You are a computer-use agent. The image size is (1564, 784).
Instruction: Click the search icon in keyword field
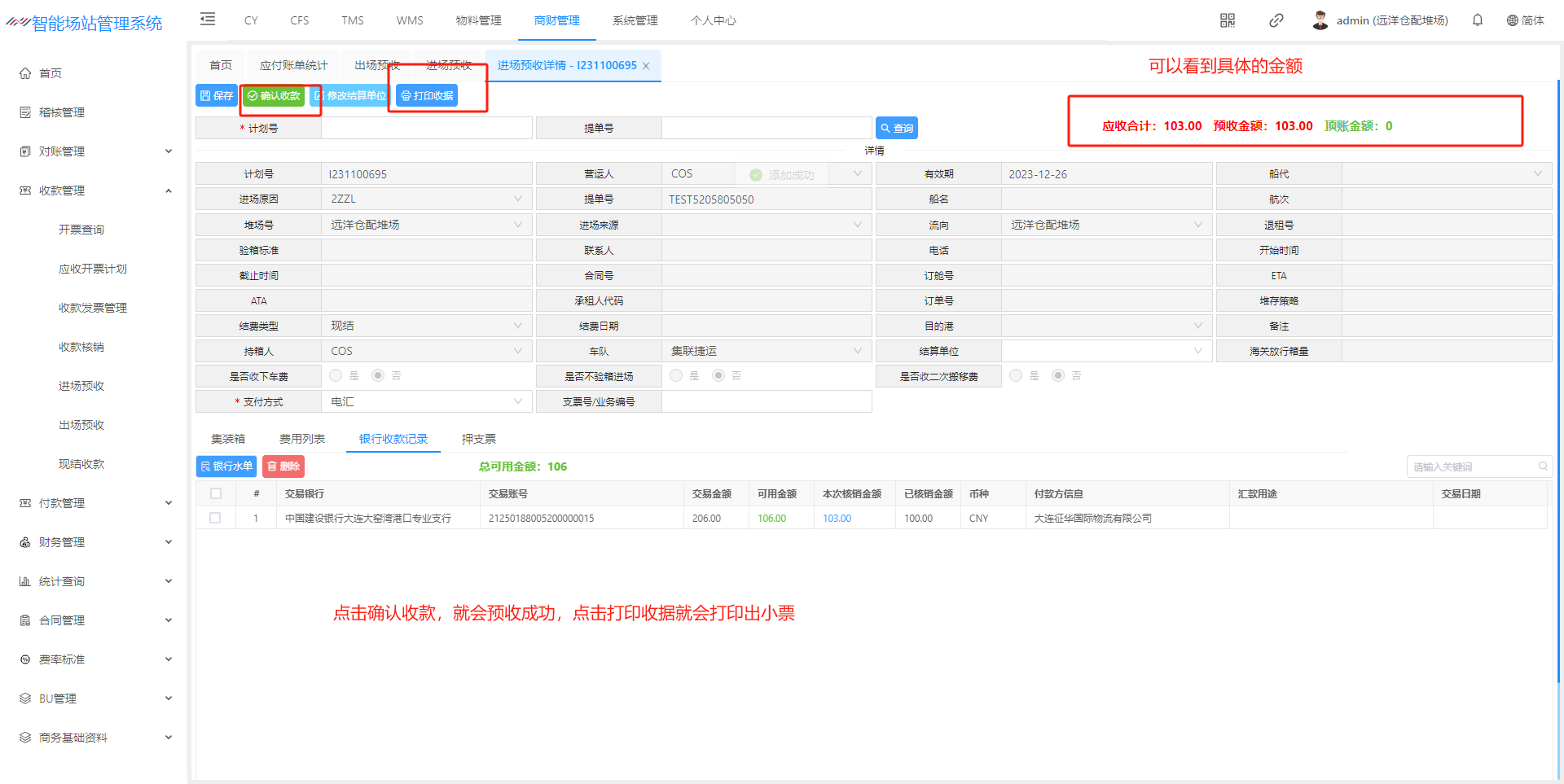1543,466
